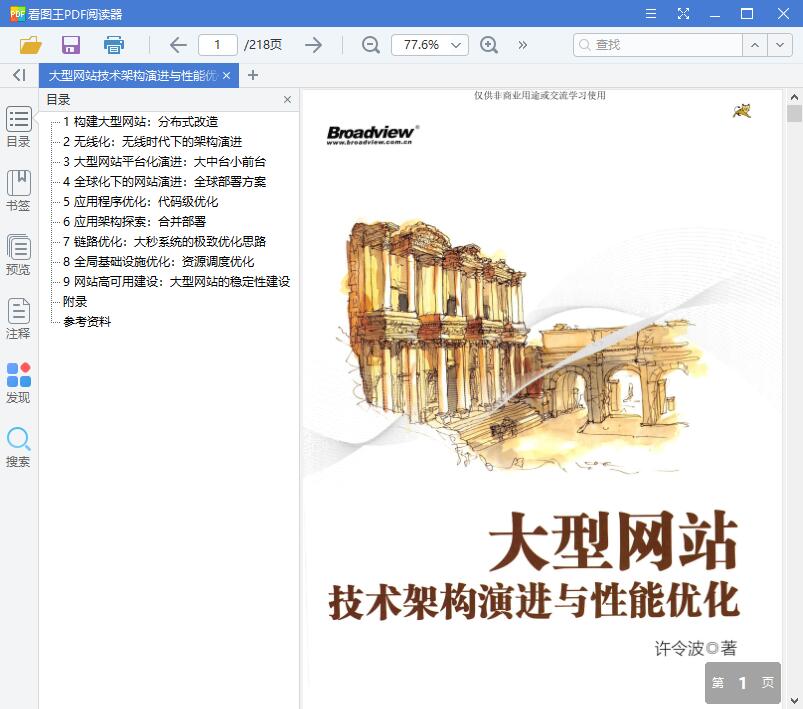
Task: Open the 77.6% zoom level dropdown
Action: coord(429,45)
